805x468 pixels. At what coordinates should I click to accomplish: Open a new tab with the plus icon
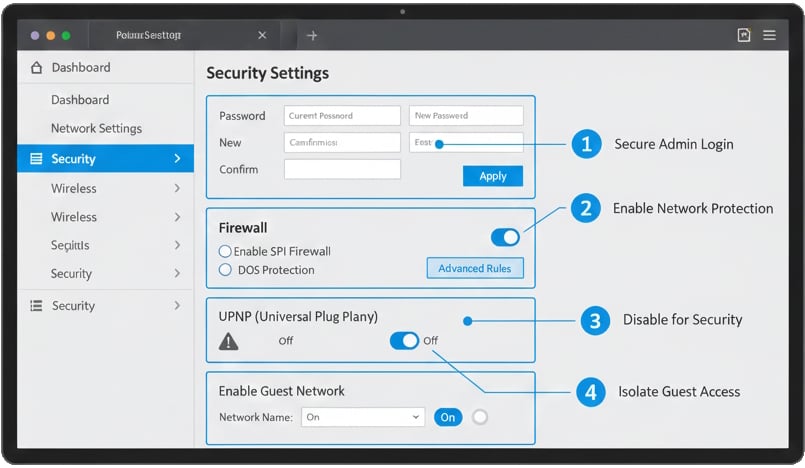312,35
